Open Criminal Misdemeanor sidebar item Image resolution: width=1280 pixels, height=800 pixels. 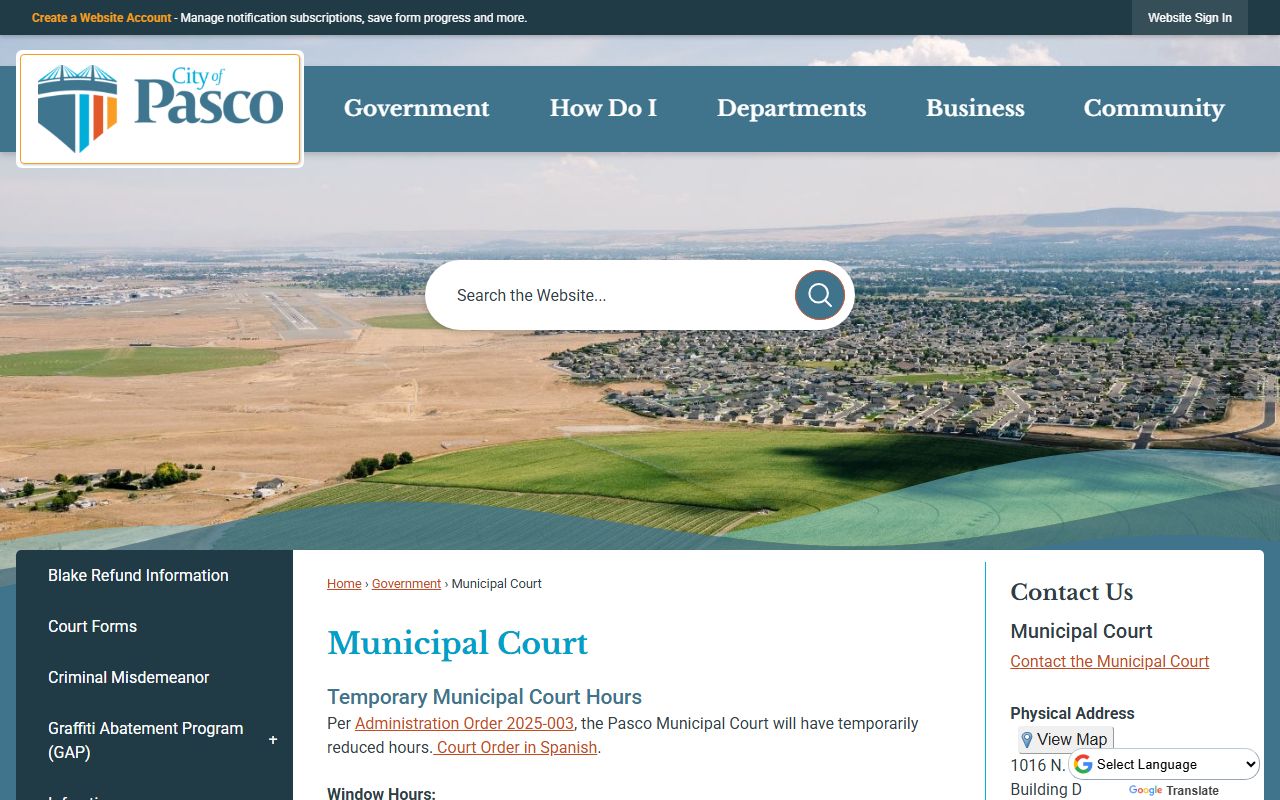click(128, 677)
